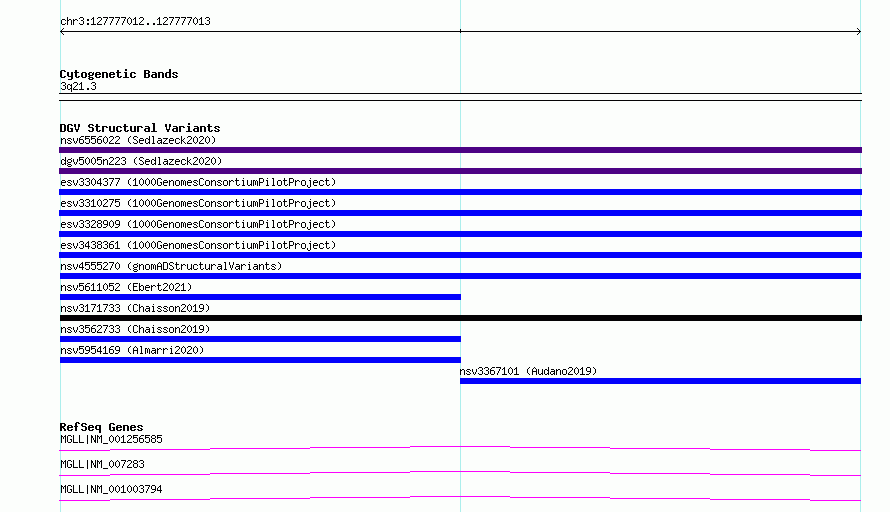Click the magenta line under MGLL|NM_001256585
The height and width of the screenshot is (512, 890).
460,448
